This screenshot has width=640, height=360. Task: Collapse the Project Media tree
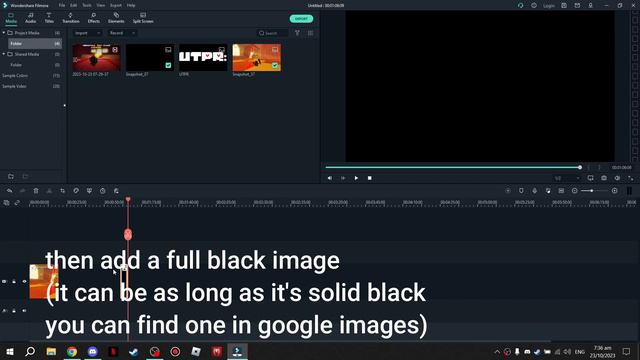4,33
